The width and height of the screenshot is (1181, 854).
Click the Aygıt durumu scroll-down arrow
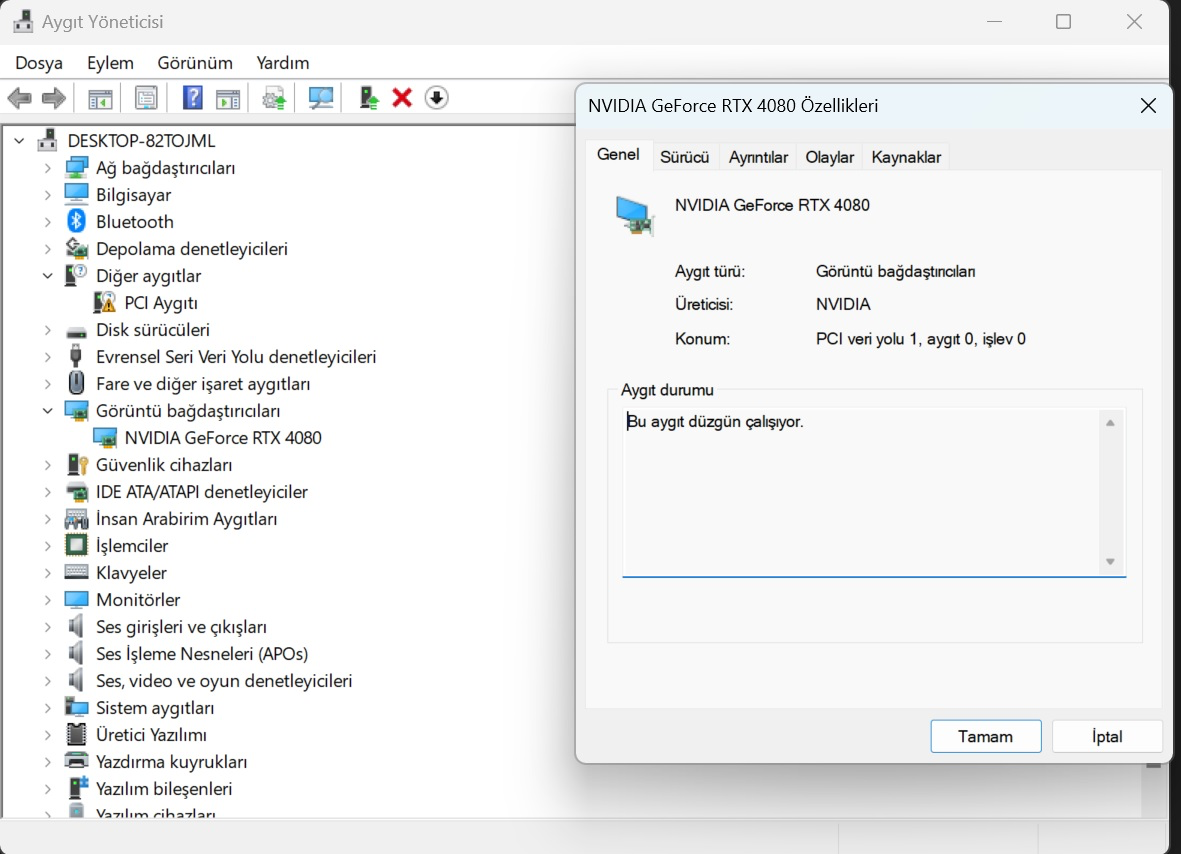pyautogui.click(x=1110, y=562)
